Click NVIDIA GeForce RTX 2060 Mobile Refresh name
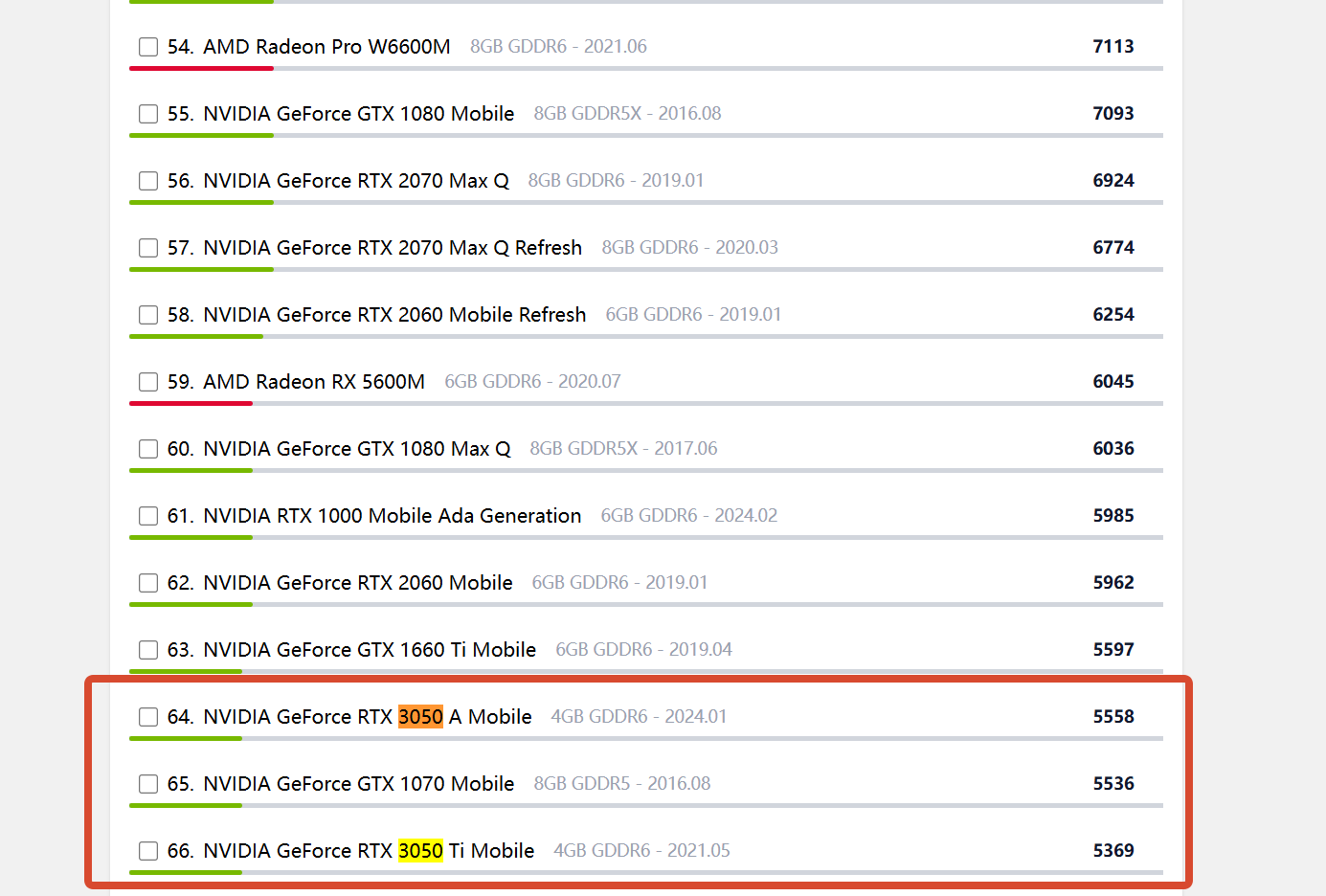Viewport: 1326px width, 896px height. pos(394,315)
